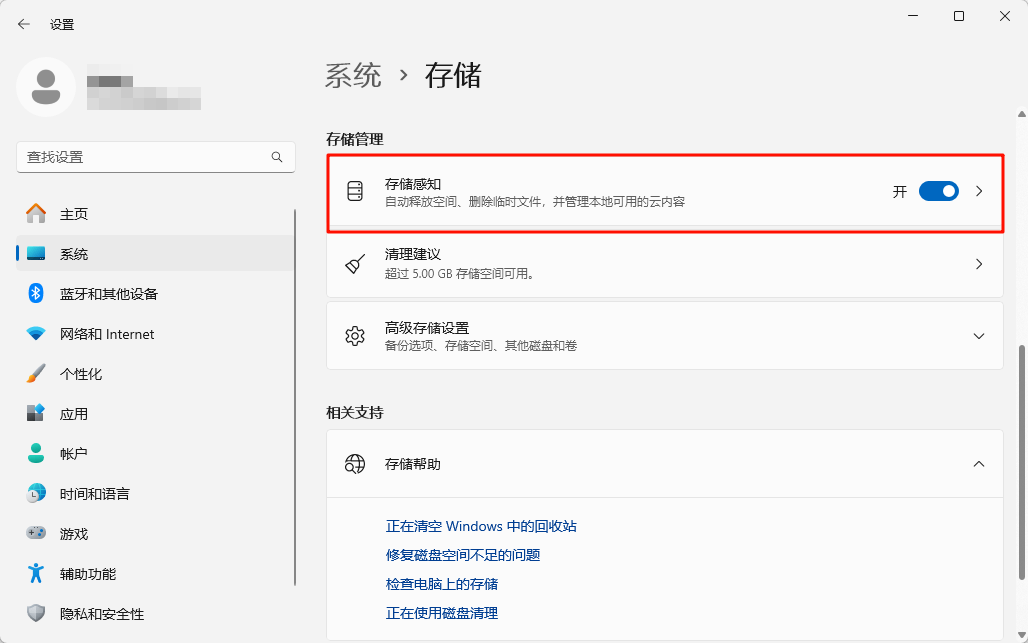The height and width of the screenshot is (643, 1028).
Task: Open 存储感知 details via chevron arrow
Action: coord(979,191)
